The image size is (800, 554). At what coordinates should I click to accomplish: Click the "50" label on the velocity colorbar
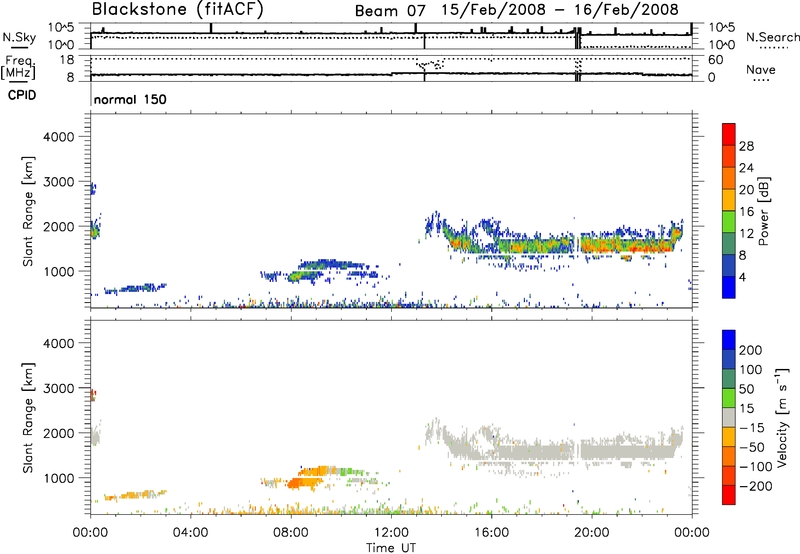(x=746, y=389)
